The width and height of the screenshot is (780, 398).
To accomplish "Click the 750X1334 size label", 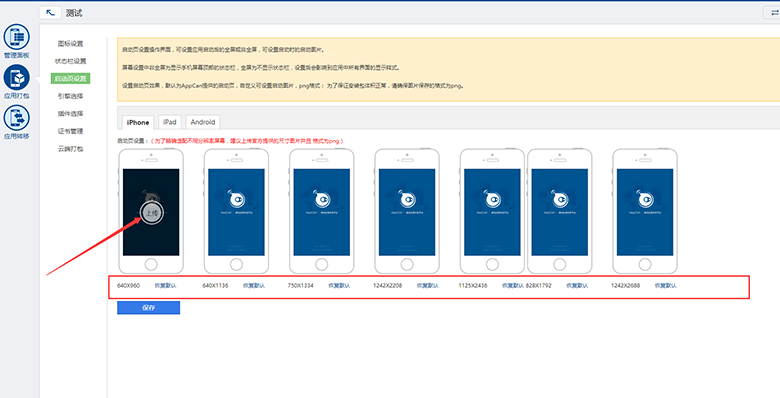I will coord(300,286).
